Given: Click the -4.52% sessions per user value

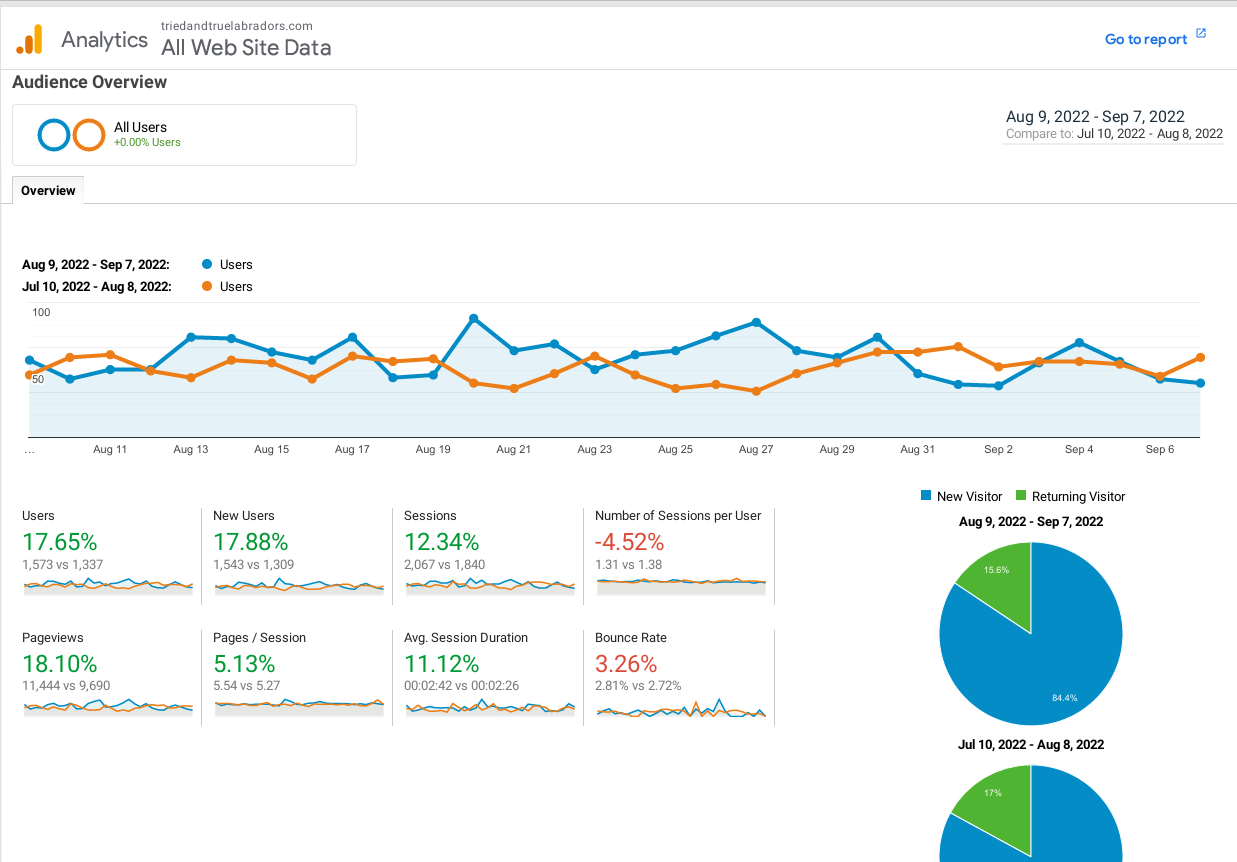Looking at the screenshot, I should 629,542.
